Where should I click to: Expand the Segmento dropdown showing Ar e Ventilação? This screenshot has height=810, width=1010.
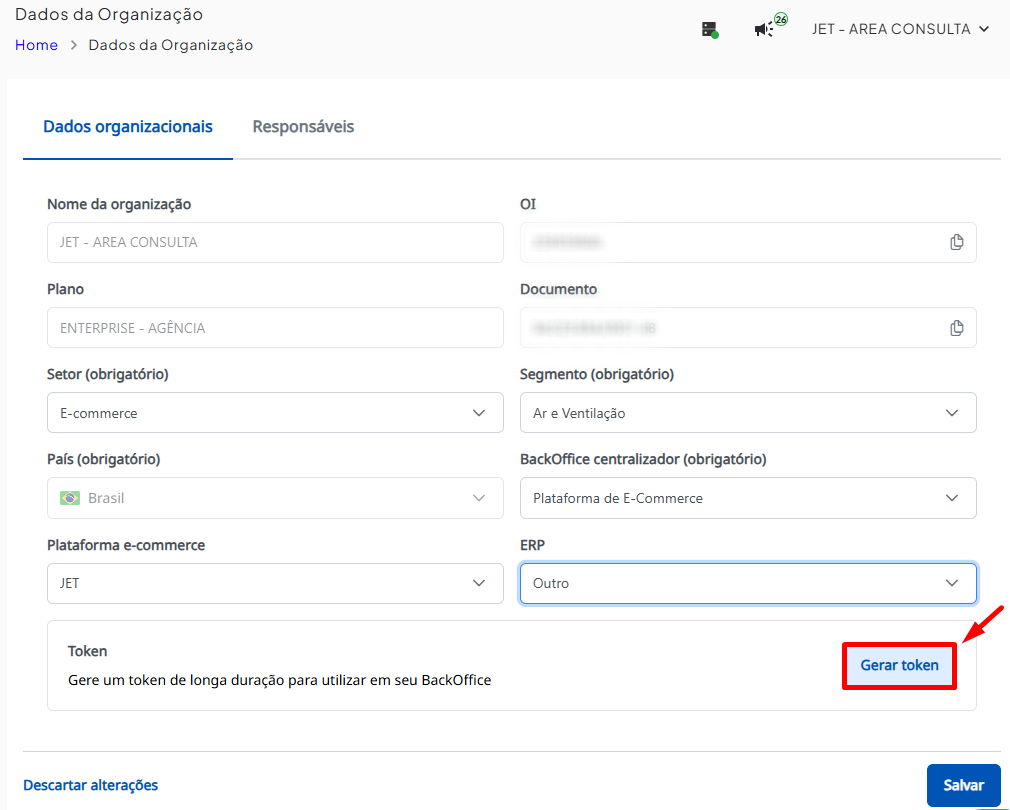(x=748, y=413)
